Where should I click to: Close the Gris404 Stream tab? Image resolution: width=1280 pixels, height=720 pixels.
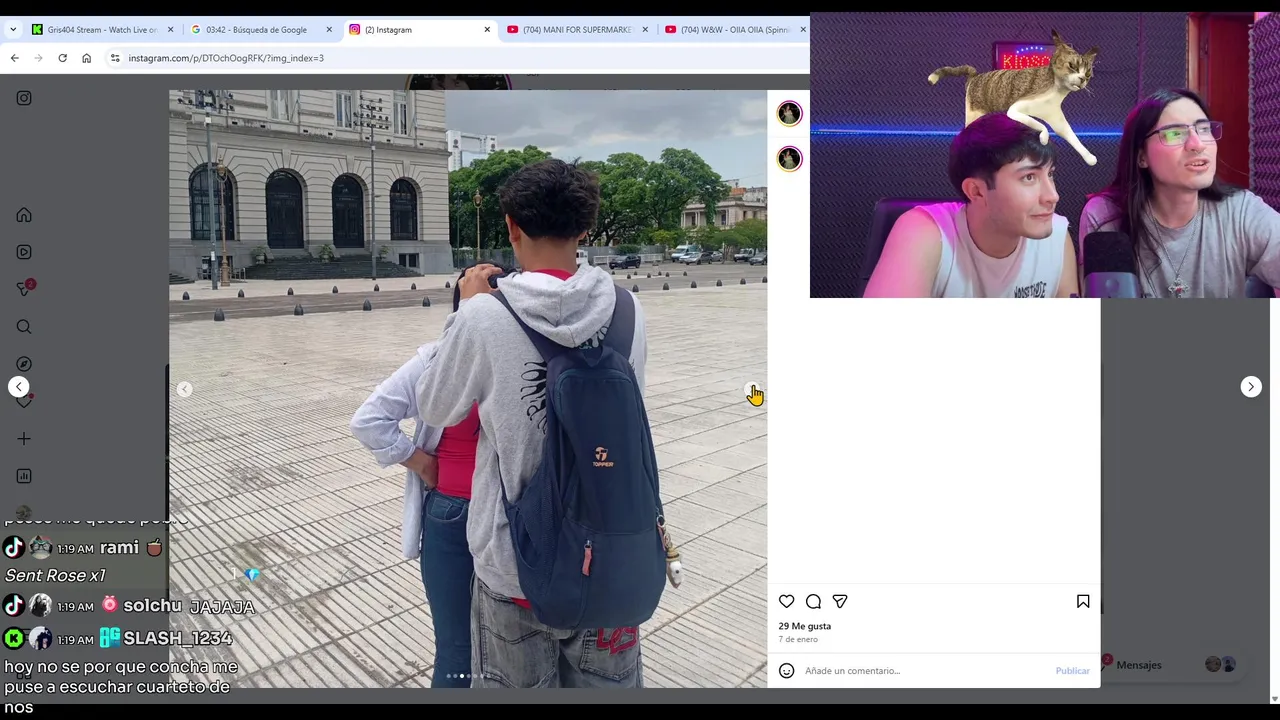tap(170, 30)
